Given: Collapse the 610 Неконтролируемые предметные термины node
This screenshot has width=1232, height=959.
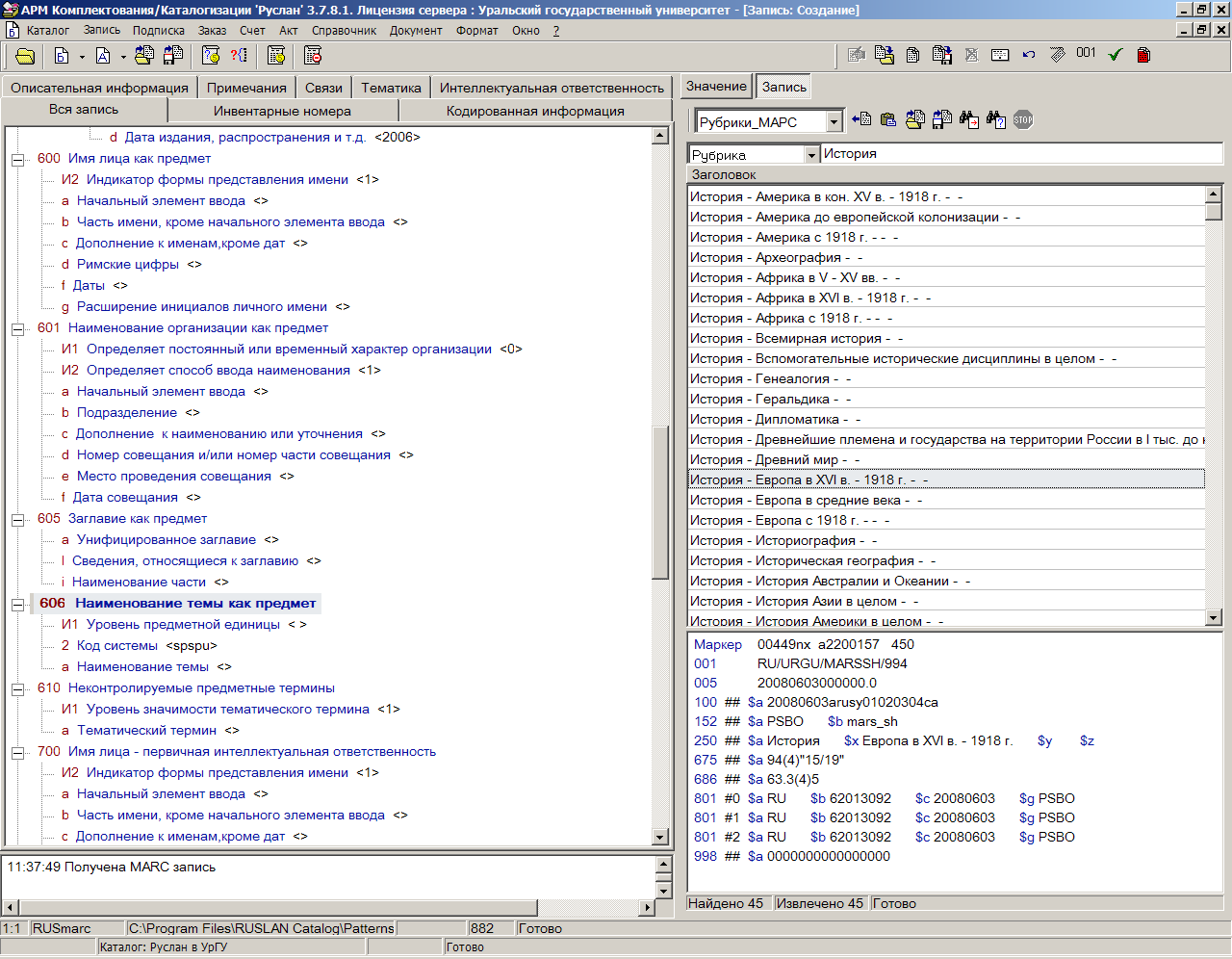Looking at the screenshot, I should coord(17,688).
